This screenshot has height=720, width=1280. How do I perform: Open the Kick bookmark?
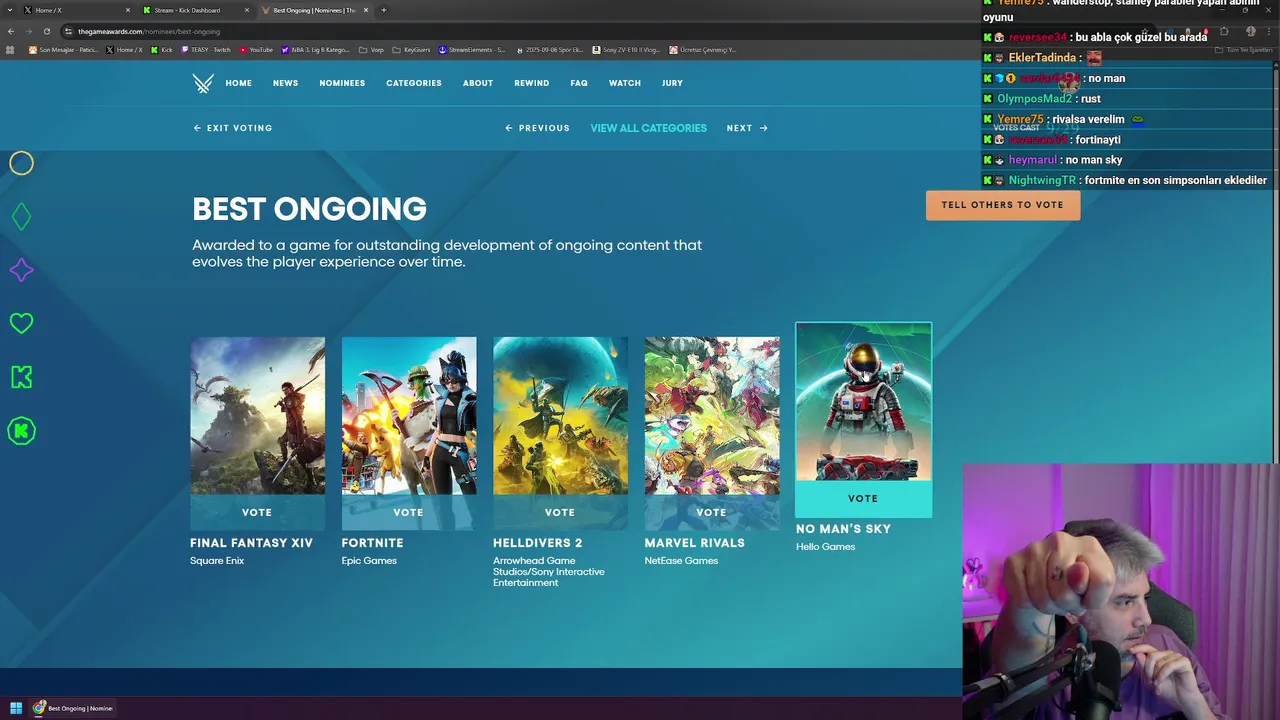[x=163, y=49]
